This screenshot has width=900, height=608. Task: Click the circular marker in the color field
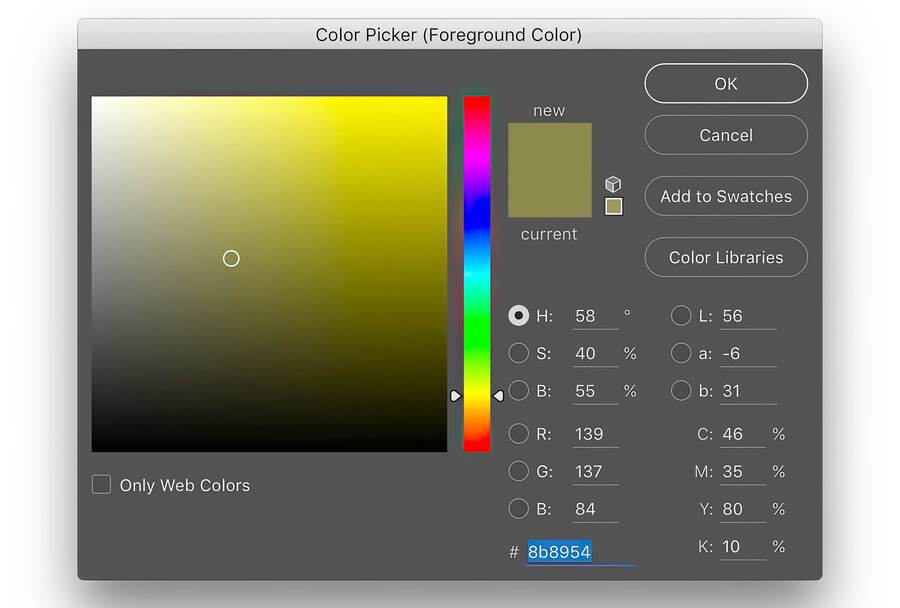[x=231, y=258]
